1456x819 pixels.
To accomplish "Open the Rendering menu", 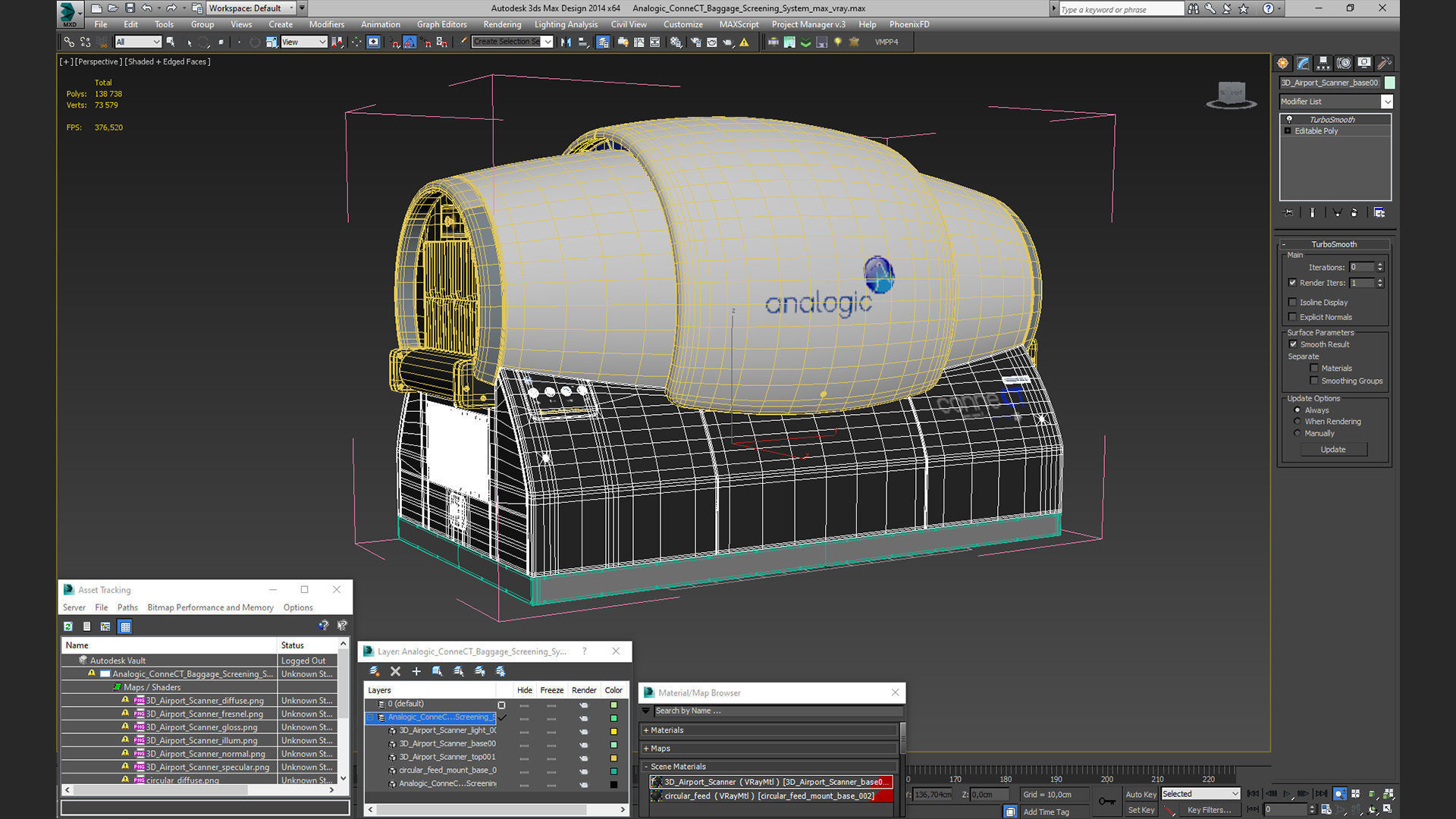I will 502,24.
